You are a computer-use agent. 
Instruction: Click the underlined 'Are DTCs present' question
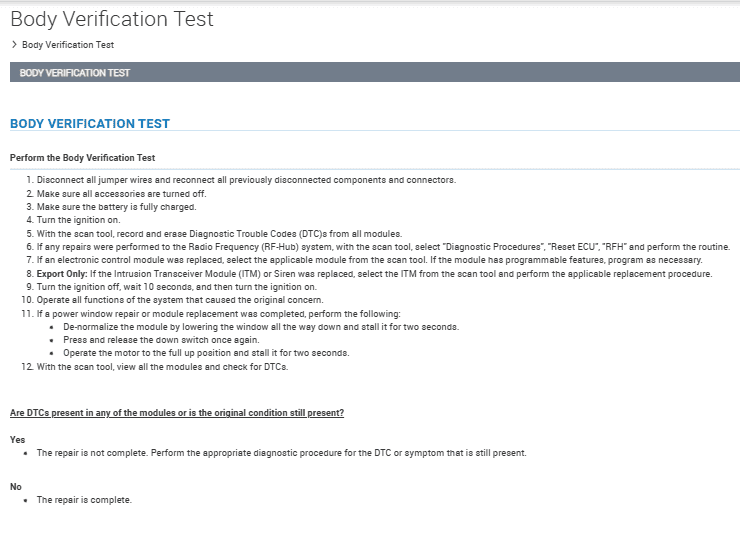[177, 413]
